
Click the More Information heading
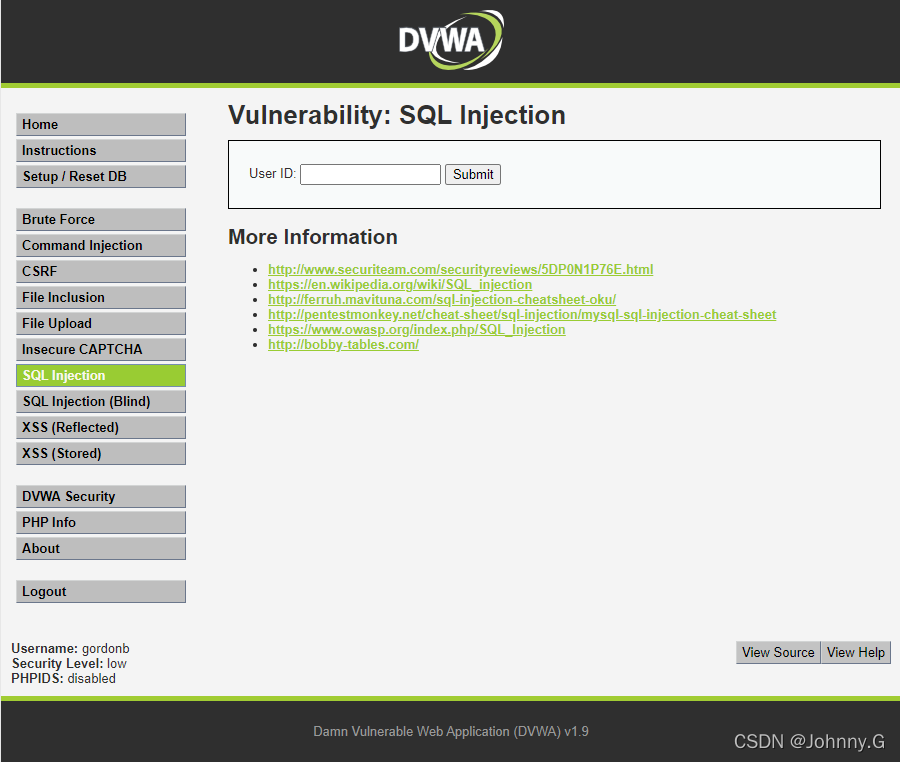click(313, 237)
